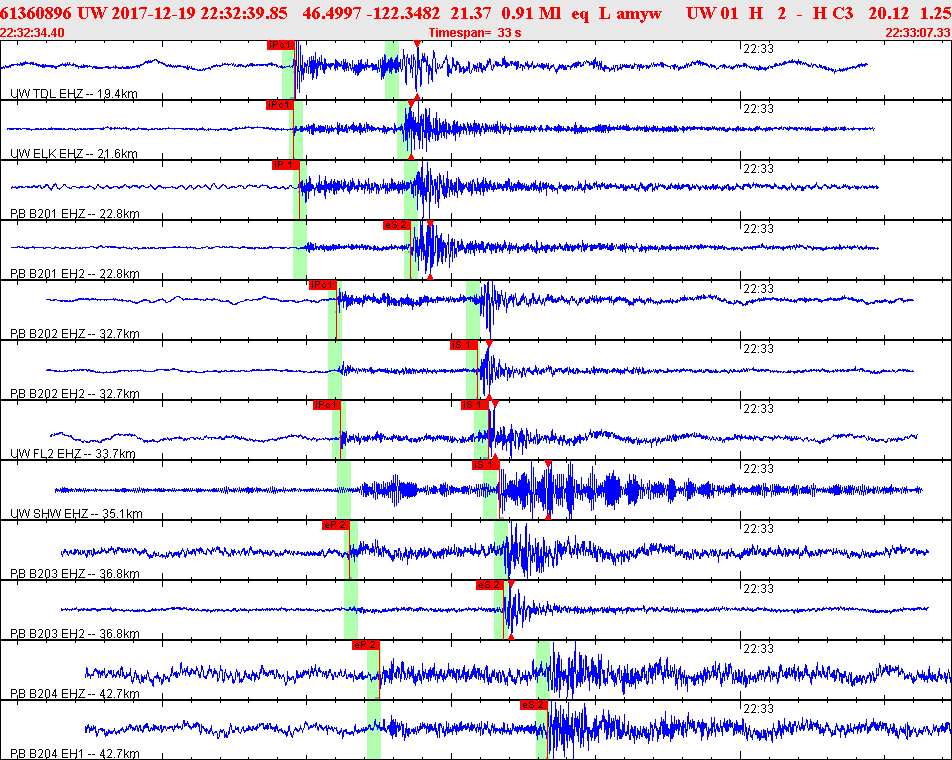The height and width of the screenshot is (760, 952).
Task: Select the PB B201 EH2 -- 22.8km label
Action: 75,274
